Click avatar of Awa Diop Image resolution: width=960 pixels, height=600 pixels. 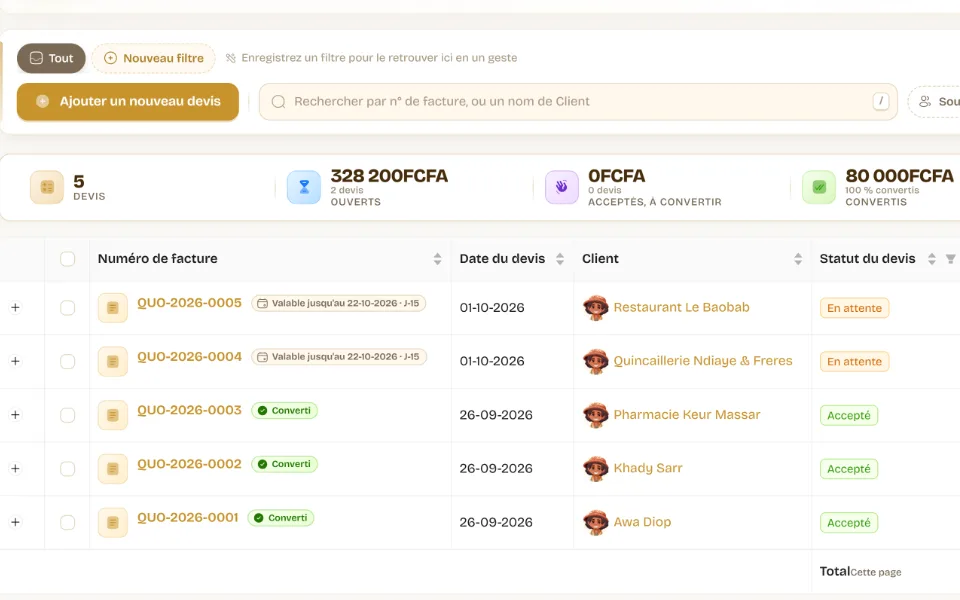tap(596, 522)
